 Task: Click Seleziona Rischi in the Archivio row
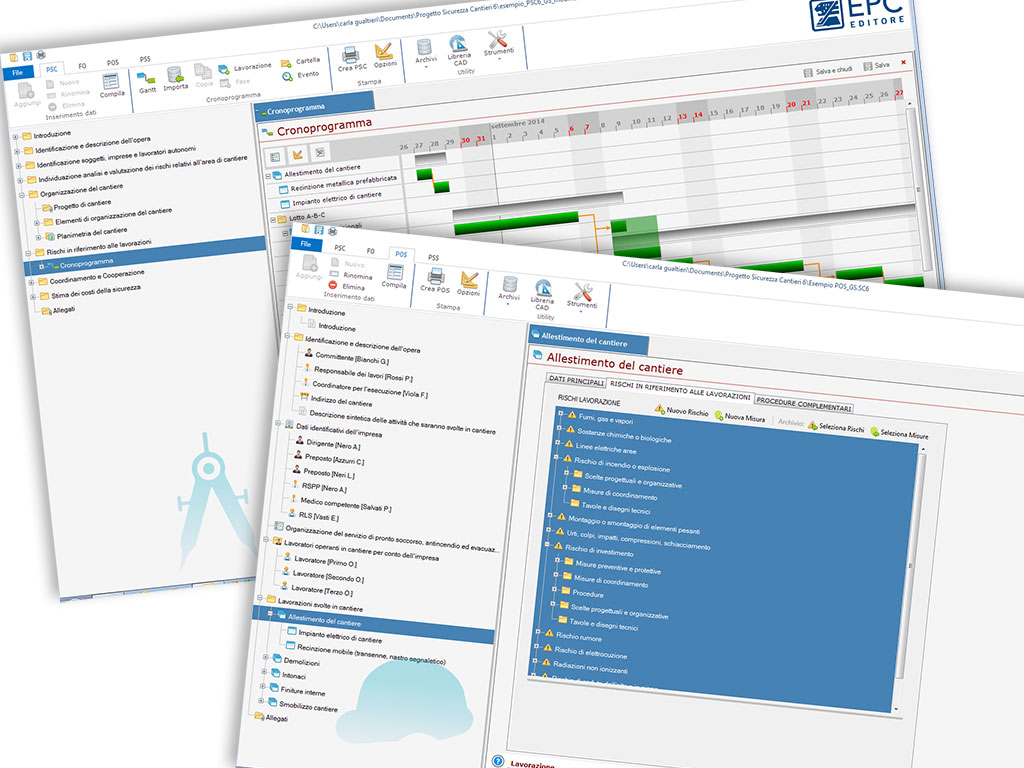tap(813, 425)
